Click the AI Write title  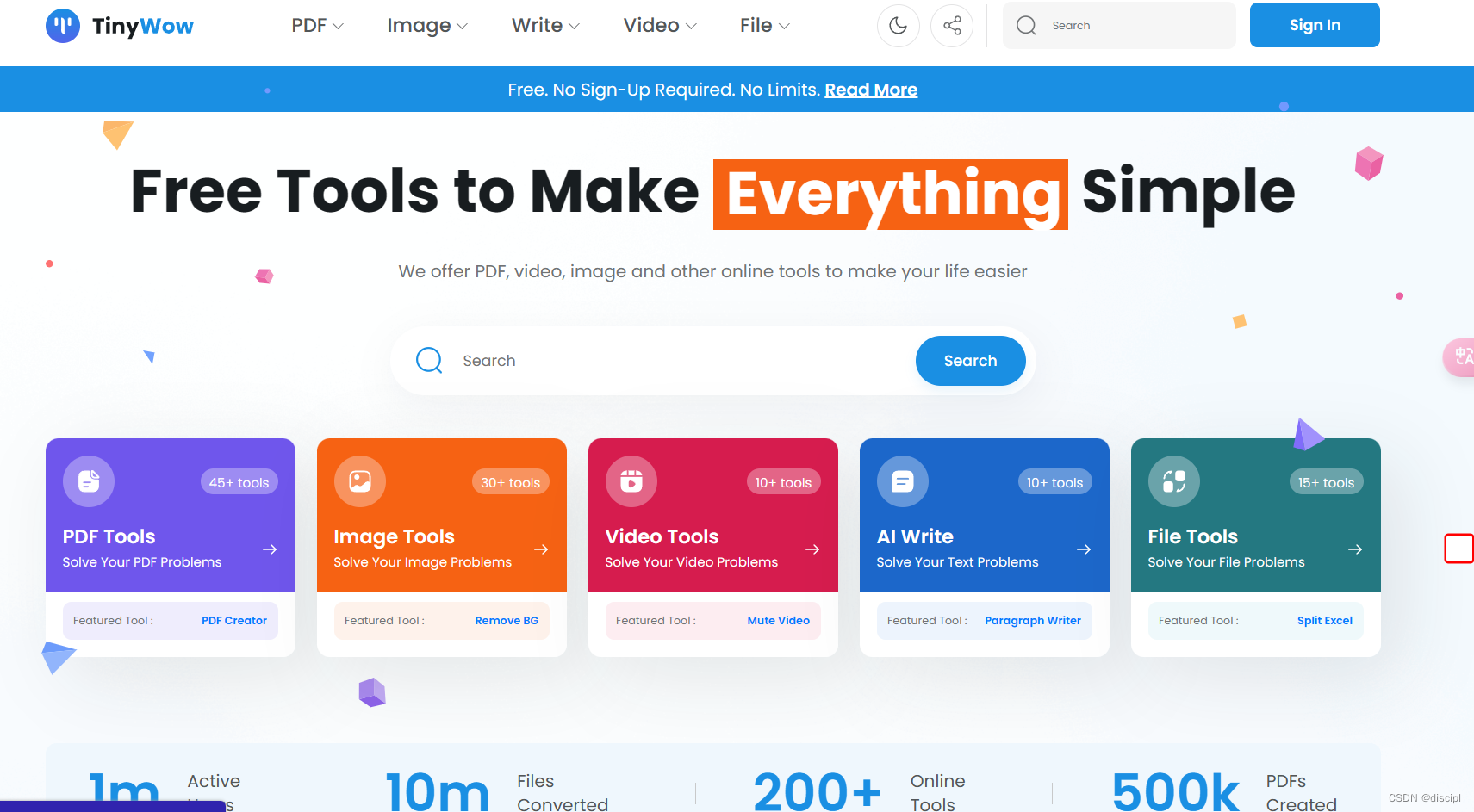915,536
